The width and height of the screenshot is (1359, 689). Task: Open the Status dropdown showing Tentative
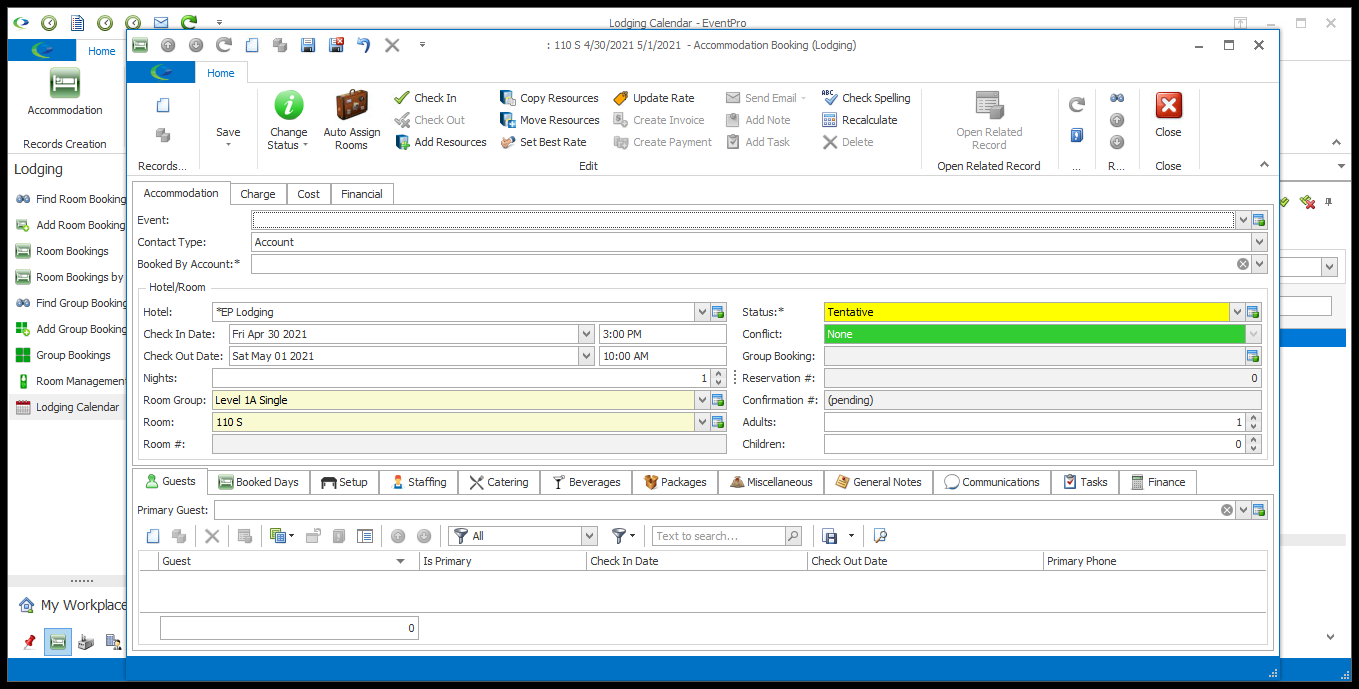pyautogui.click(x=1237, y=312)
